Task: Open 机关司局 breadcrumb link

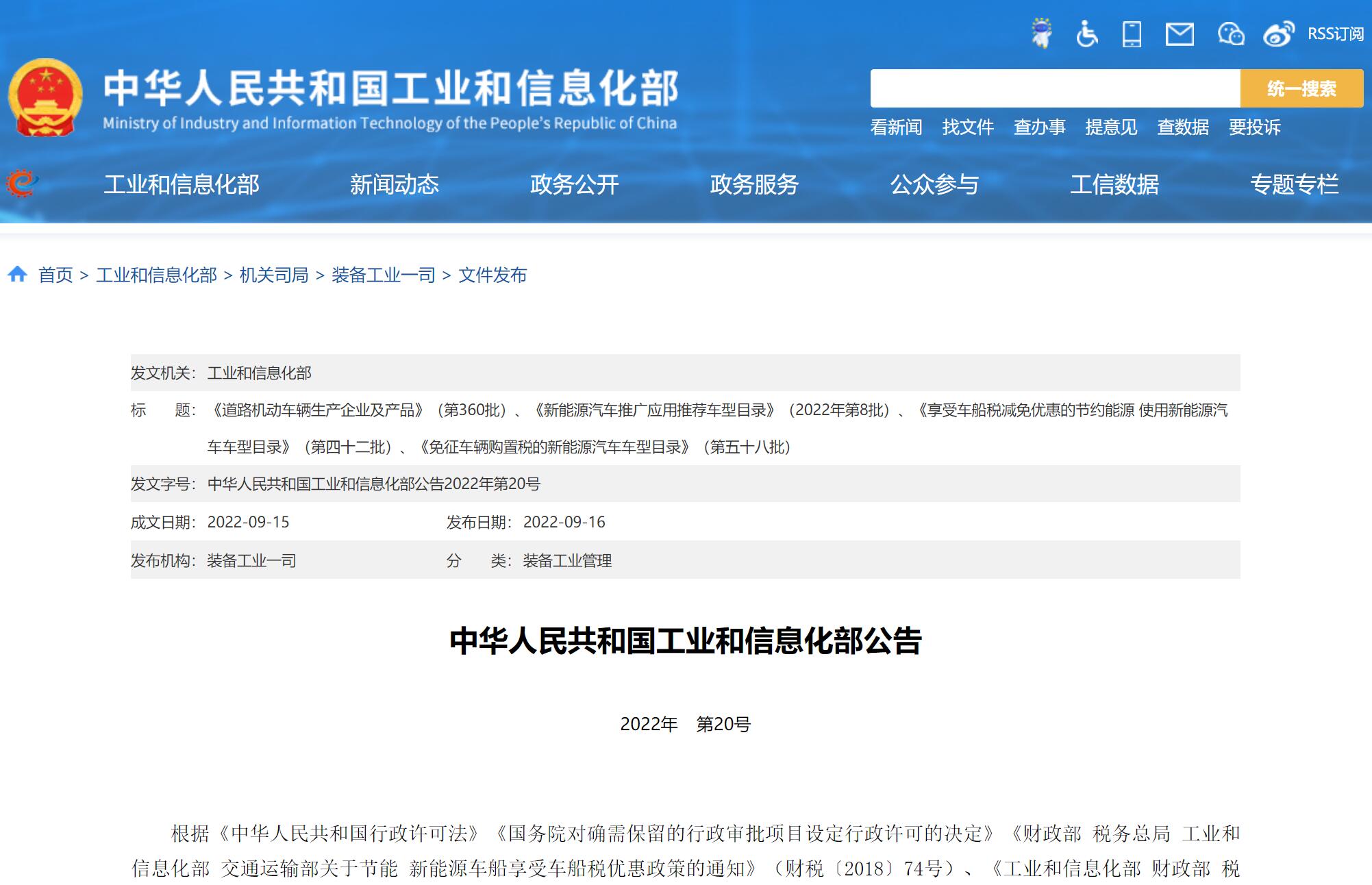Action: pyautogui.click(x=274, y=275)
